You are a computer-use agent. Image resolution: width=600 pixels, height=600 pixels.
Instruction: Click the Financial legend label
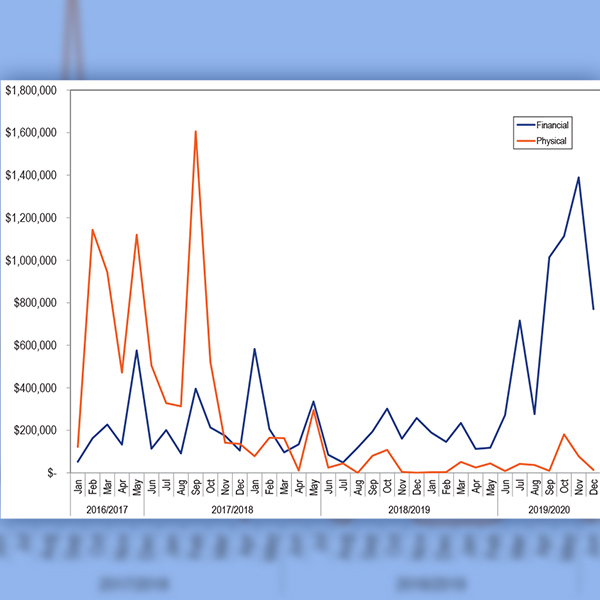(x=555, y=126)
